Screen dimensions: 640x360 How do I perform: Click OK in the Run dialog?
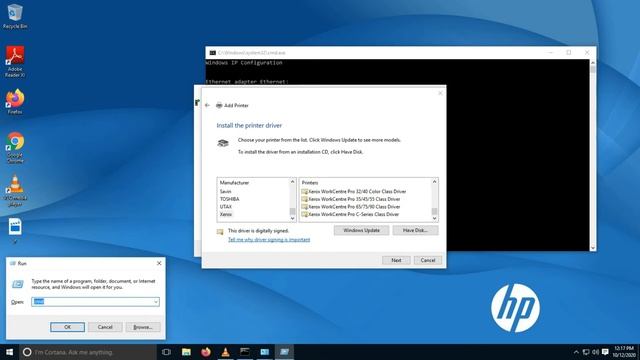(67, 327)
